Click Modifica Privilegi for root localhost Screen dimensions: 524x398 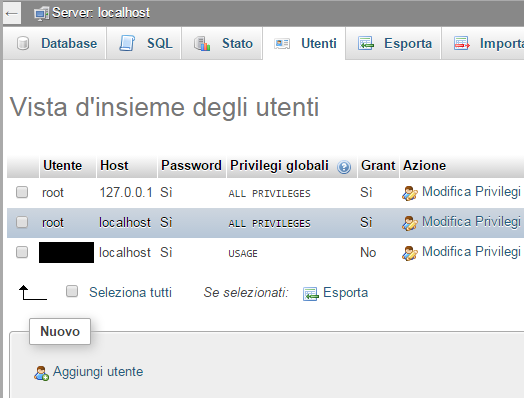[471, 222]
